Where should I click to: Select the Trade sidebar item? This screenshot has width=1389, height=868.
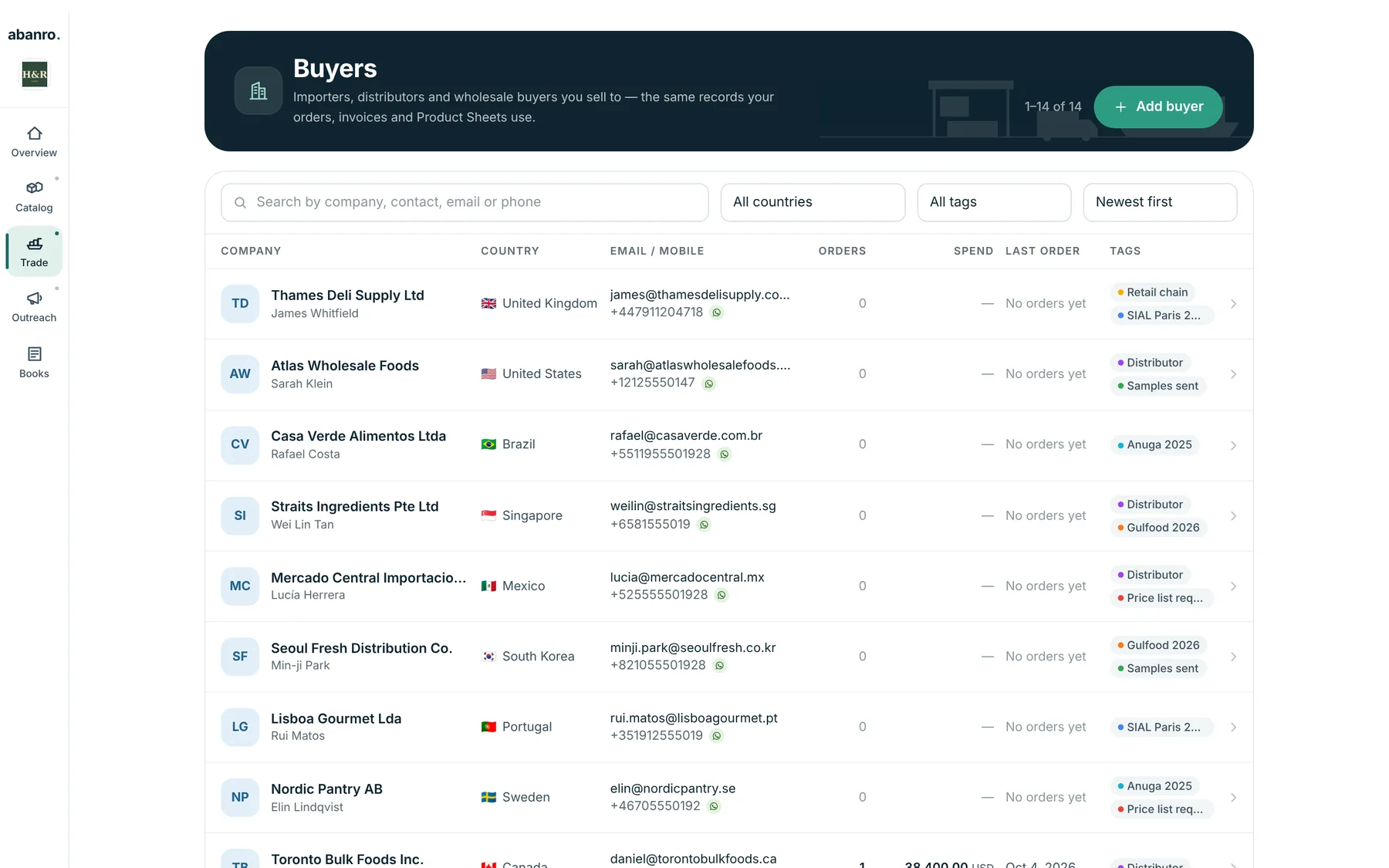[34, 252]
